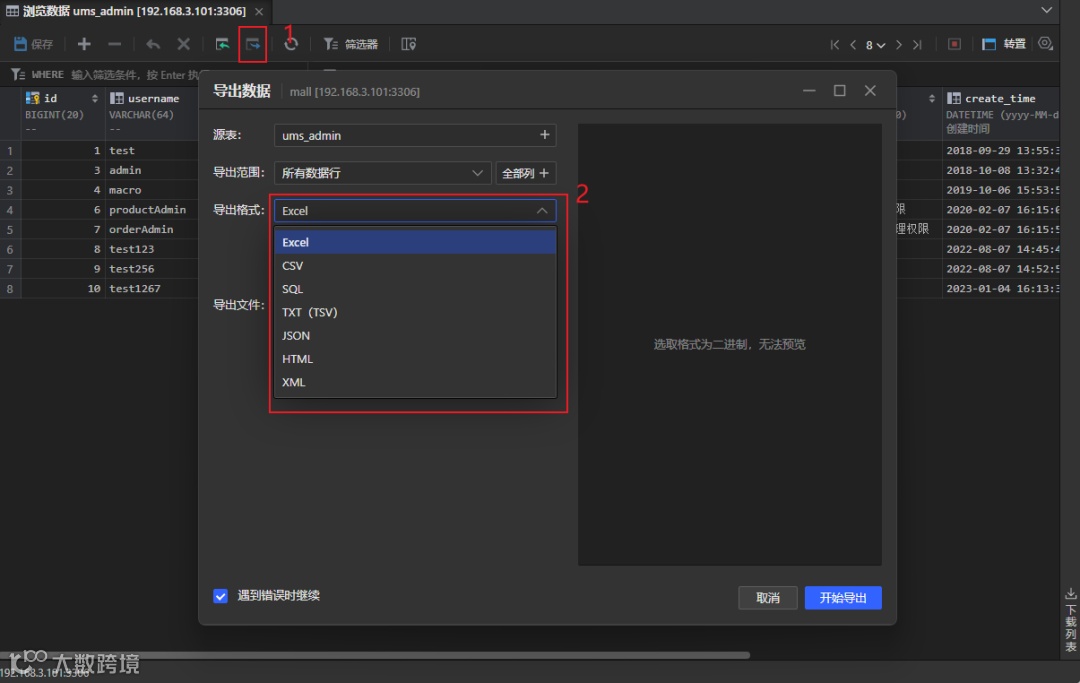Toggle 遇到错误时继续 checkbox

pos(220,596)
